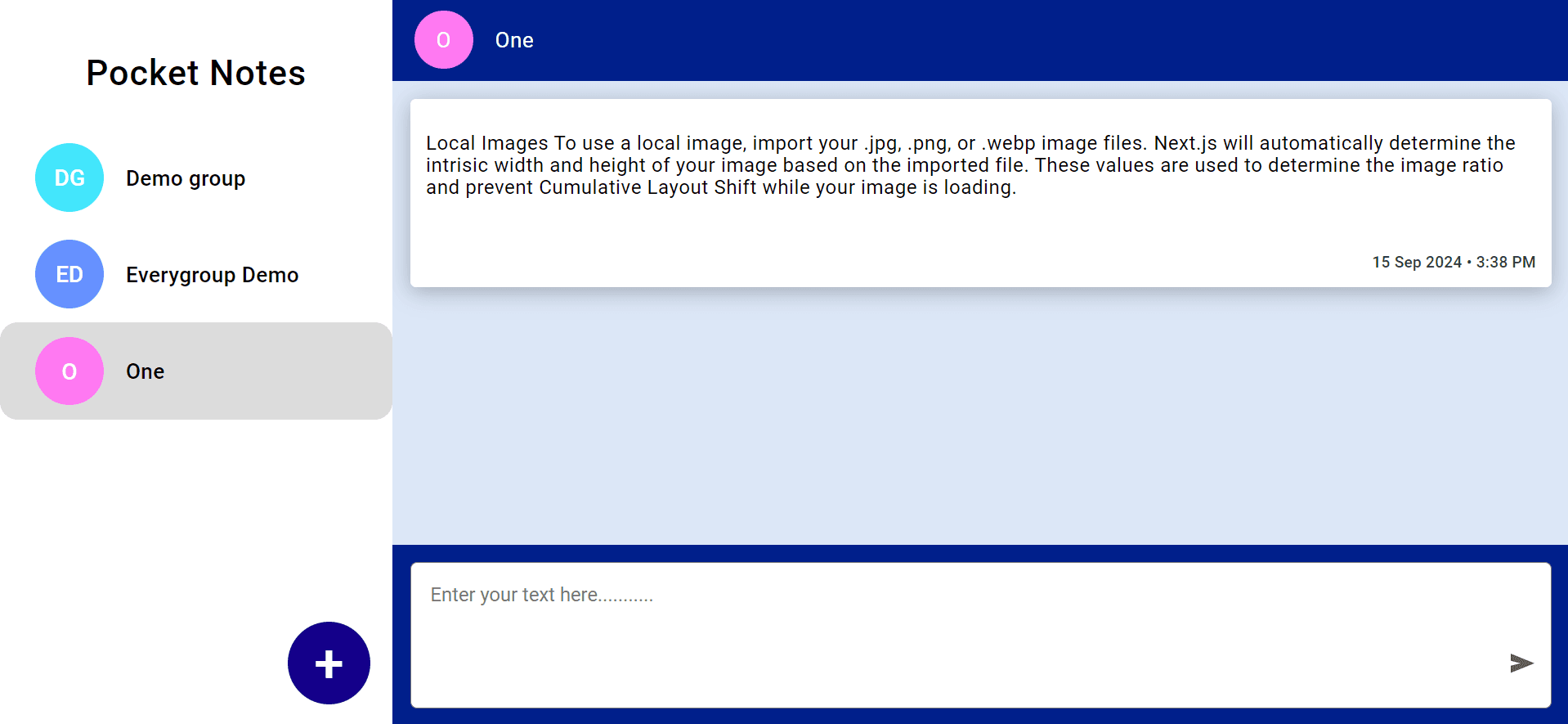This screenshot has width=1568, height=724.
Task: Send the note with the arrow icon
Action: click(1521, 663)
